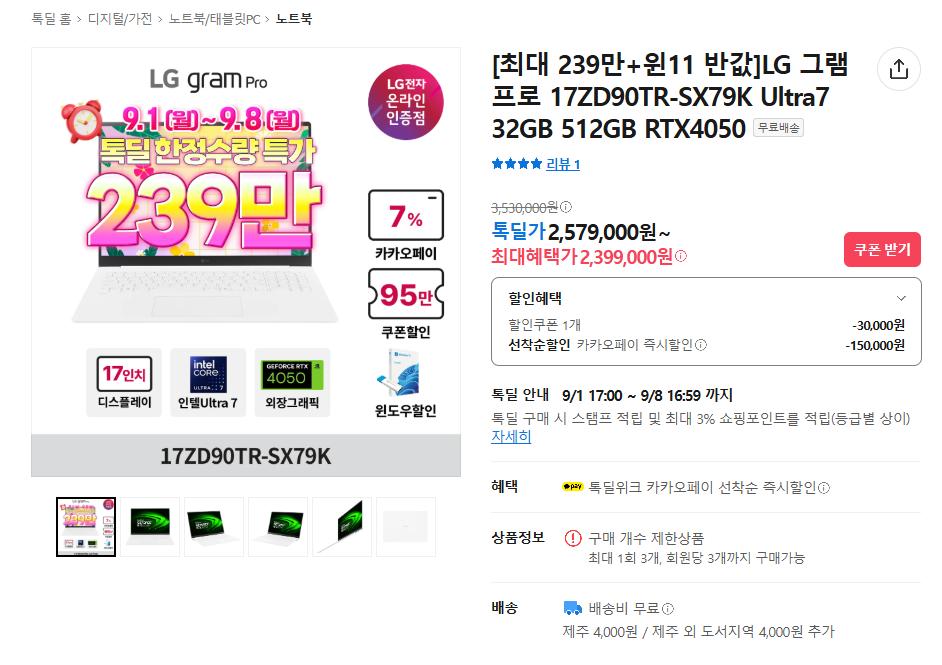
Task: Click info icon beside 카카오페이 즉시할인
Action: pyautogui.click(x=700, y=345)
